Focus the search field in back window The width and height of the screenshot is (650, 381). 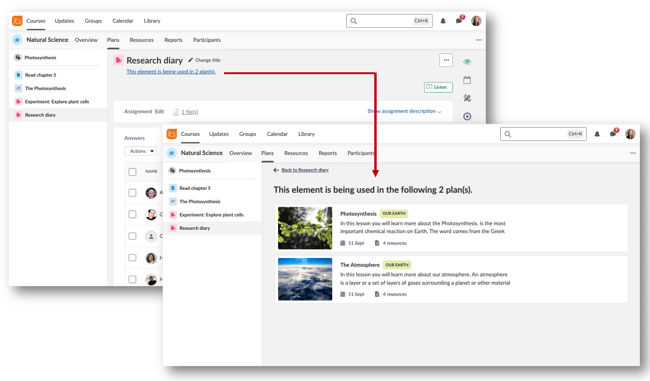(x=389, y=21)
